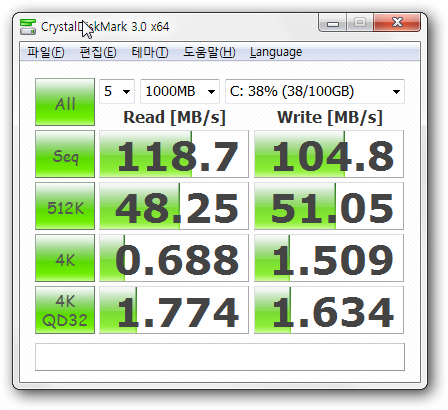The width and height of the screenshot is (448, 410).
Task: Expand the 1000MB test size dropdown
Action: pos(180,91)
